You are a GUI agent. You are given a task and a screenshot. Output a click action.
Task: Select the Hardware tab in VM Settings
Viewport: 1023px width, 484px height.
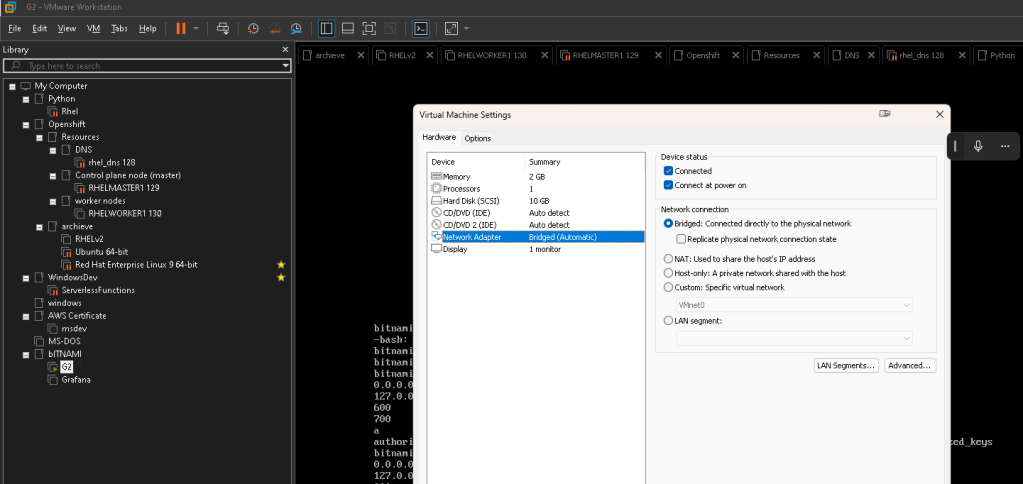point(439,137)
